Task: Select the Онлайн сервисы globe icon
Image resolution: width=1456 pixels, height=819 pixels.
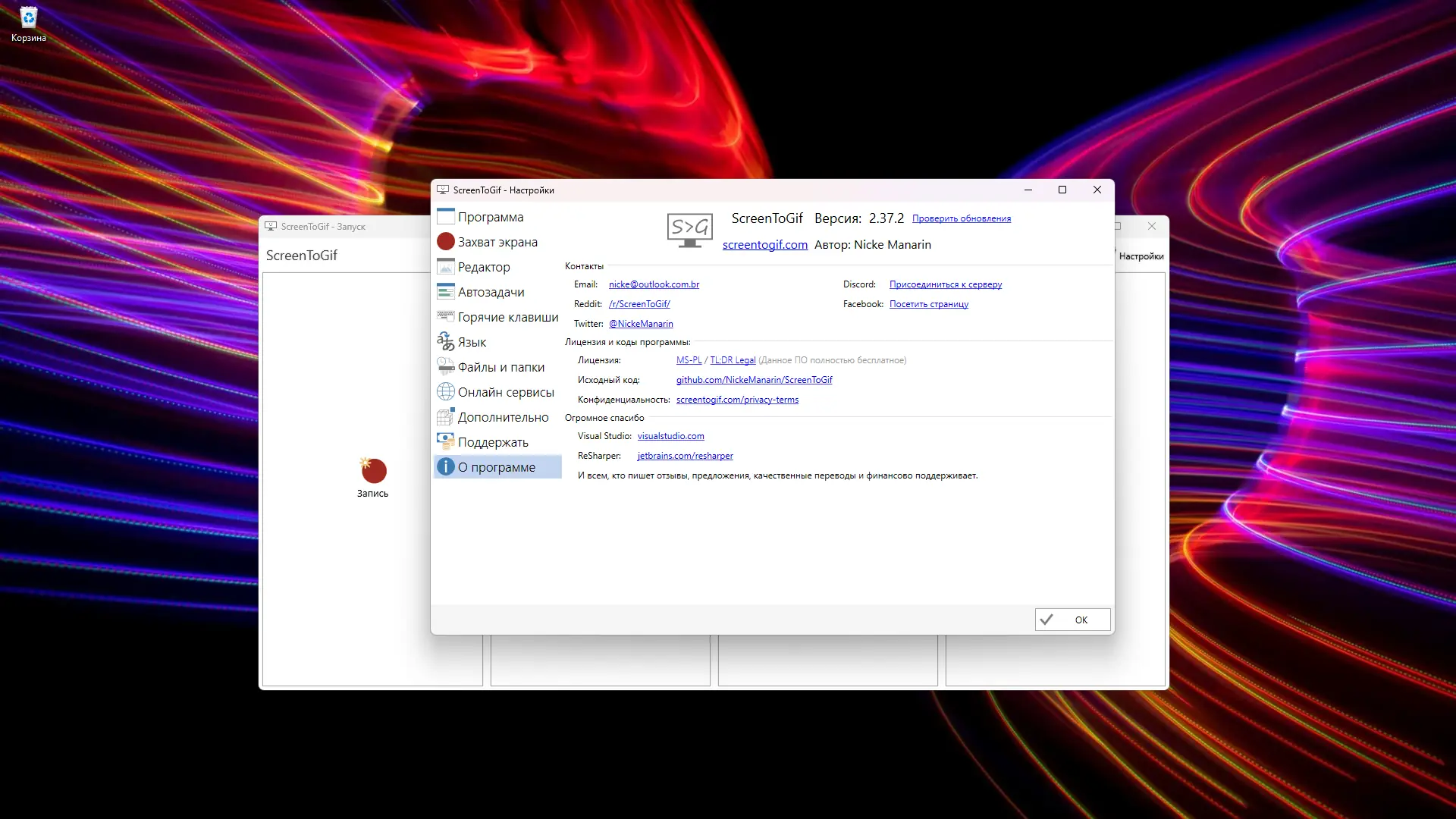Action: coord(446,392)
